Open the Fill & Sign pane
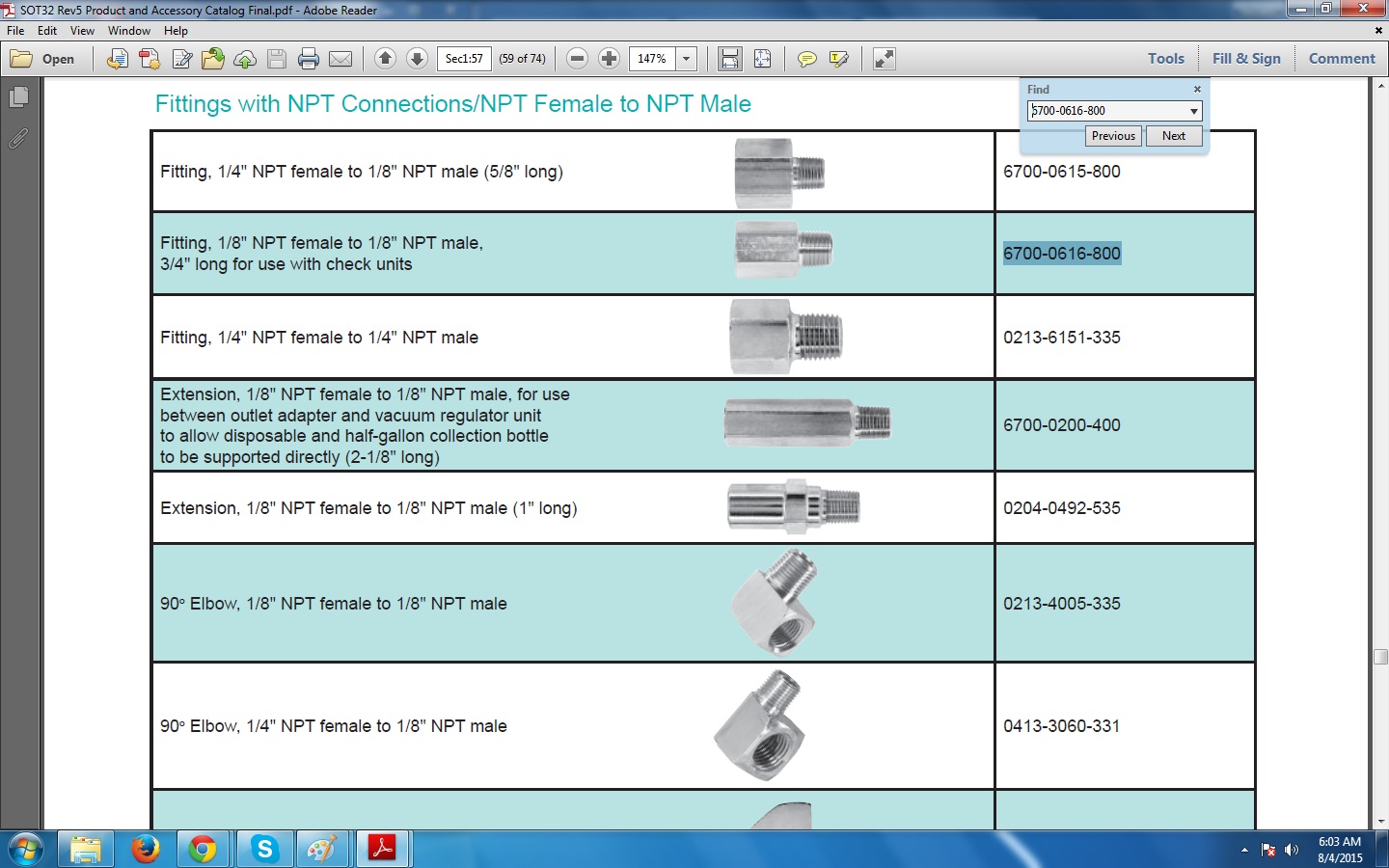The width and height of the screenshot is (1389, 868). [x=1246, y=59]
